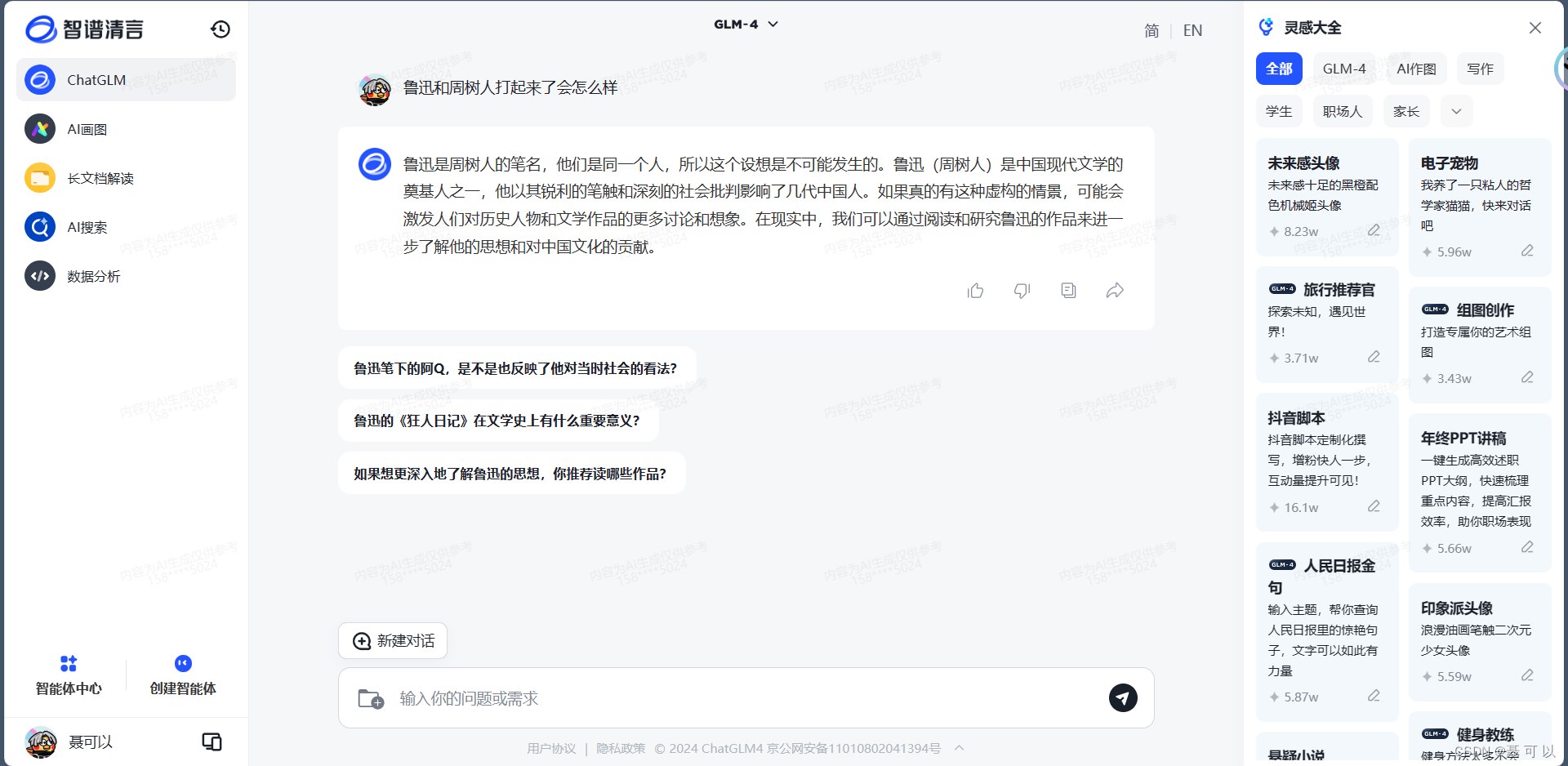
Task: Select the 写作 filter tab
Action: pos(1480,69)
